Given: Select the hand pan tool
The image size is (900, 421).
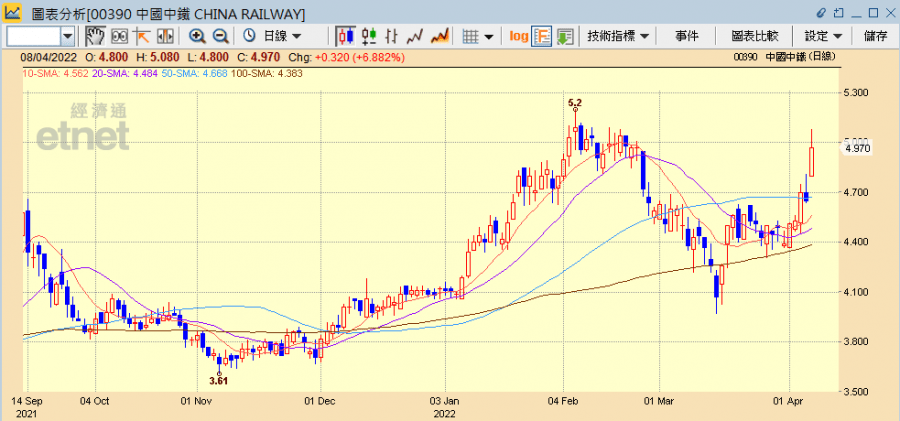Looking at the screenshot, I should pos(95,36).
